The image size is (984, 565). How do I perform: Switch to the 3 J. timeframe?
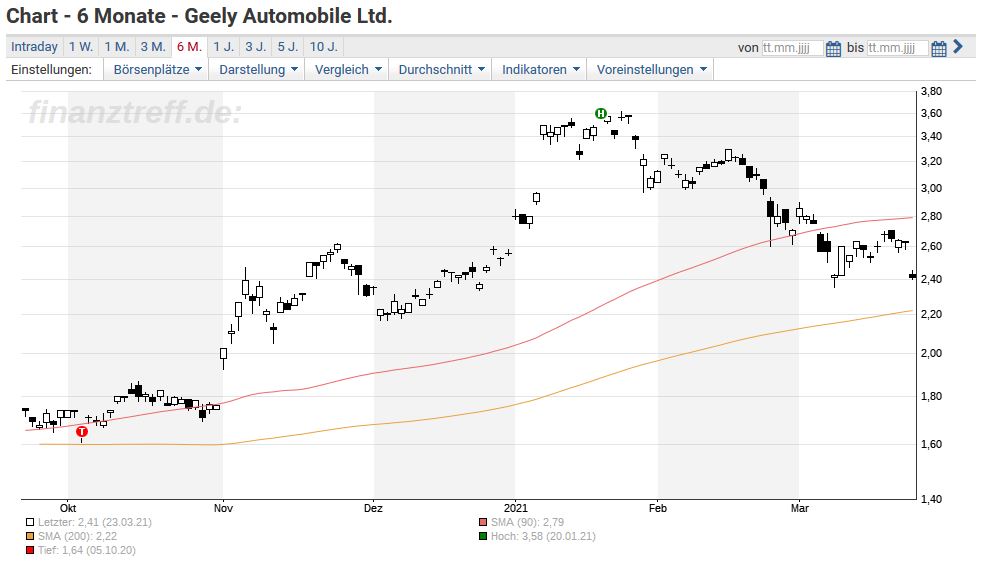tap(255, 46)
